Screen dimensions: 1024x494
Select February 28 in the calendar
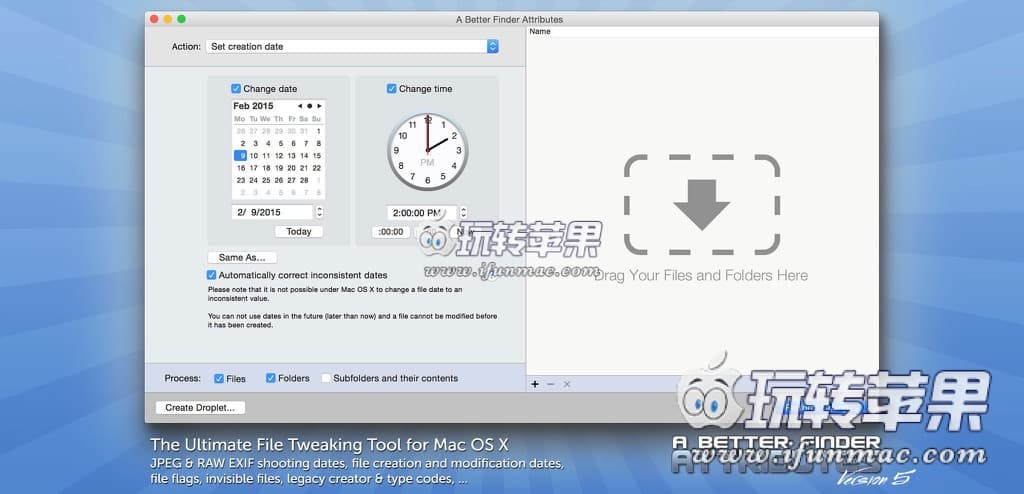(x=304, y=180)
